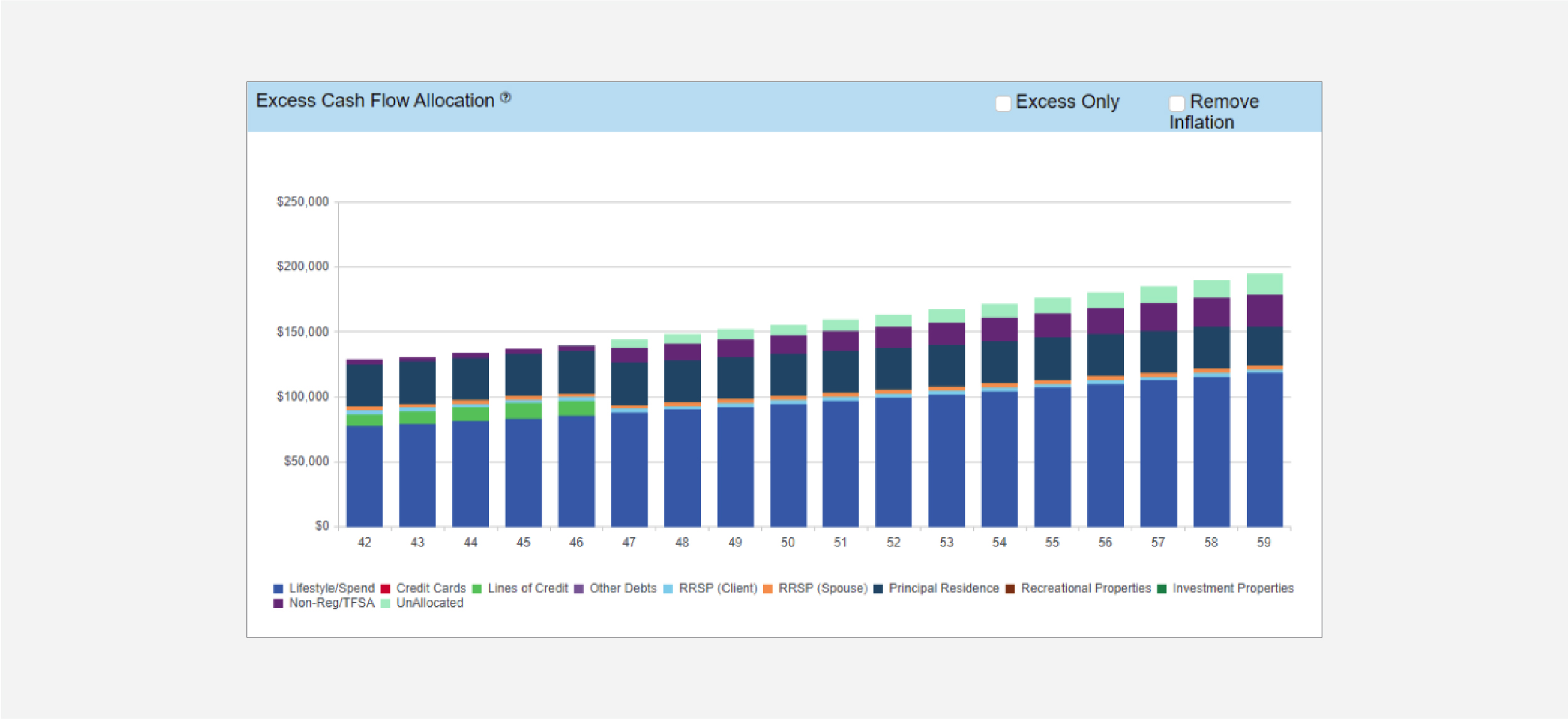
Task: Click the Principal Residence segment at age 50
Action: tap(788, 375)
